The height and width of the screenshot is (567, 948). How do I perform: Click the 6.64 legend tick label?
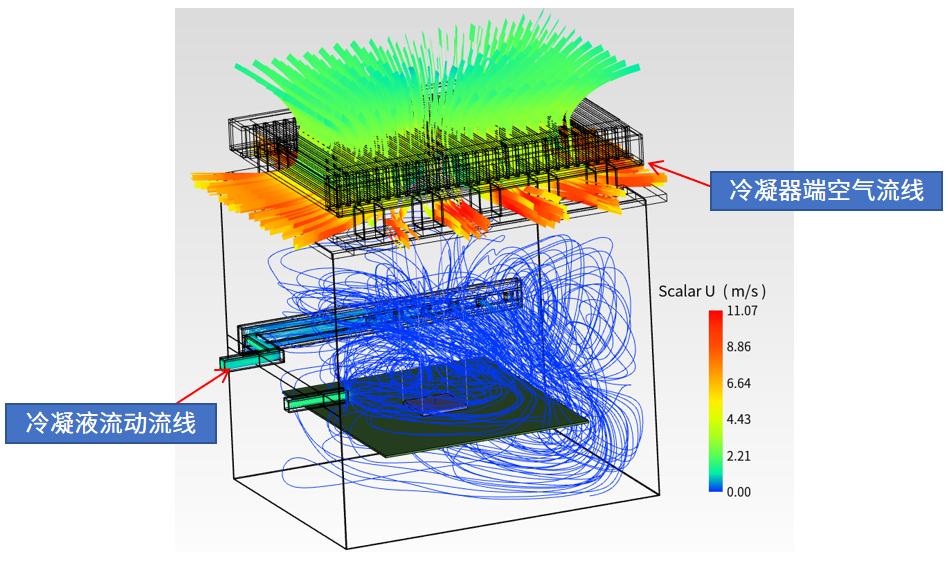tap(739, 383)
